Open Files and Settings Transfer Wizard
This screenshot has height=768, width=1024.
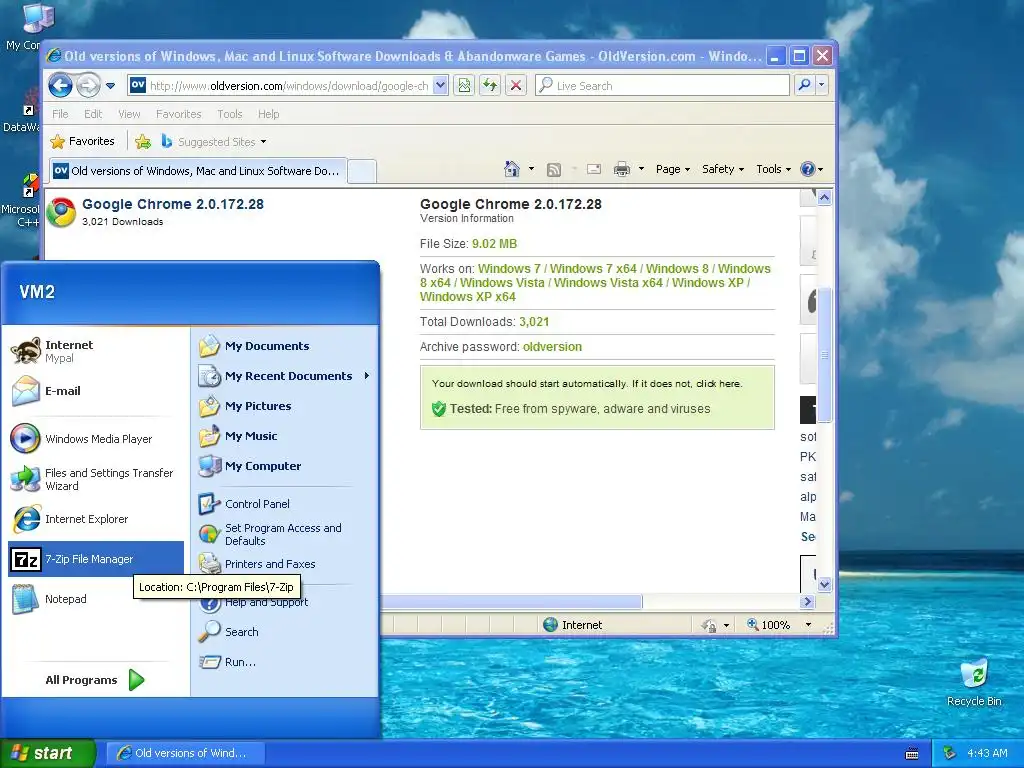tap(96, 479)
